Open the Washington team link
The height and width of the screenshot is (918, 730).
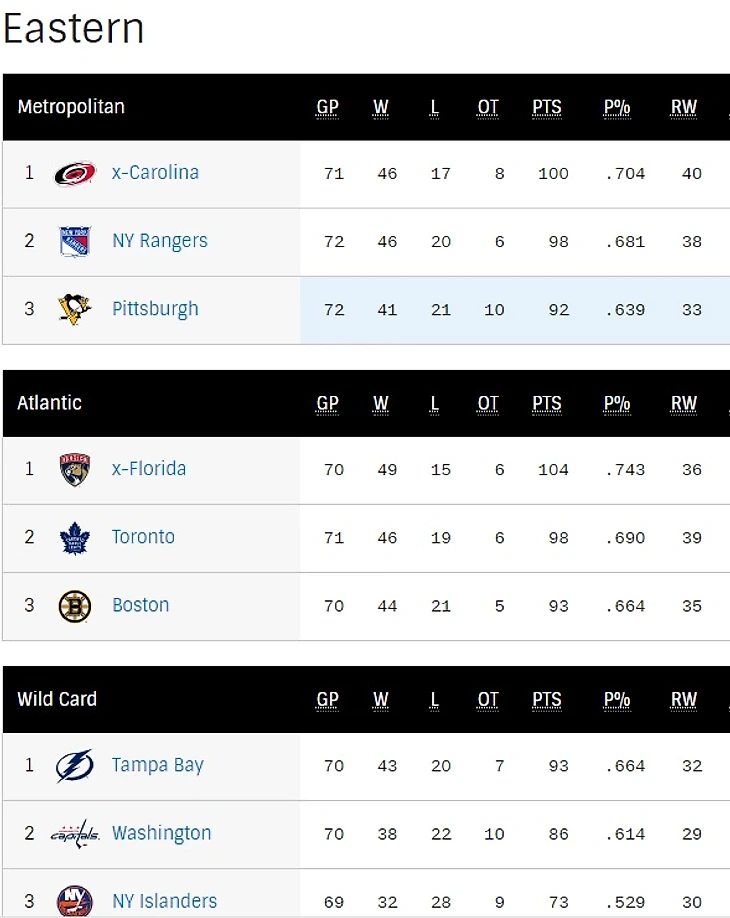click(161, 833)
